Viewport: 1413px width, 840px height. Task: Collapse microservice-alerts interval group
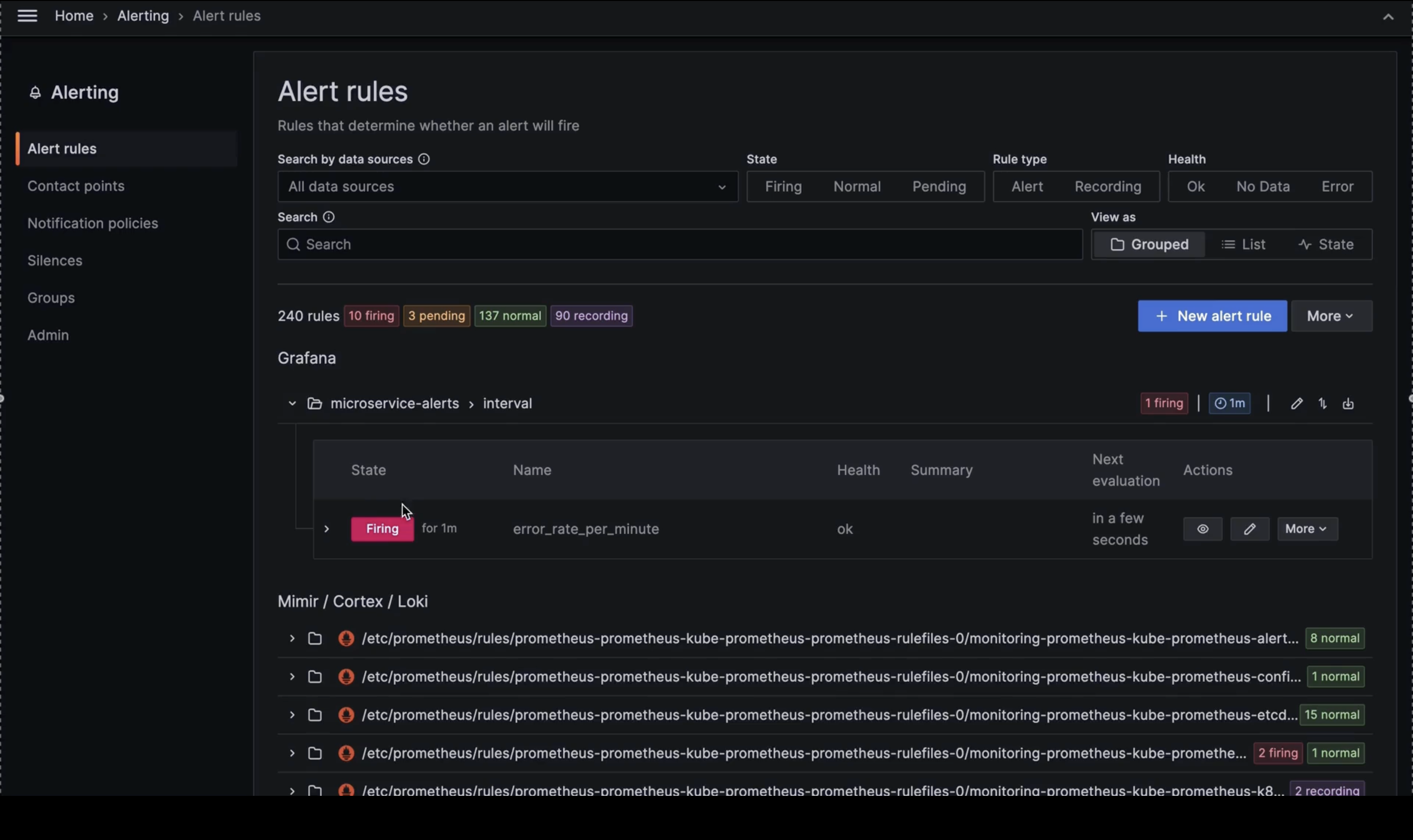292,404
